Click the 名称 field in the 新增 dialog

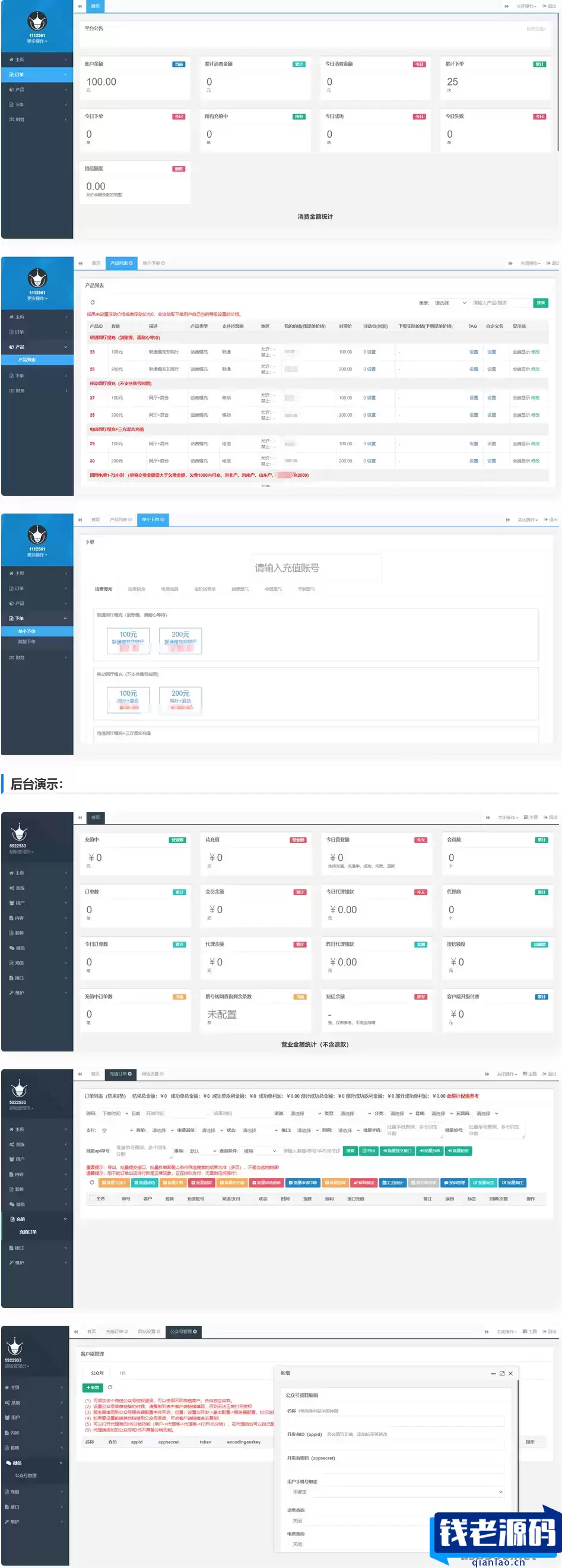coord(397,1420)
